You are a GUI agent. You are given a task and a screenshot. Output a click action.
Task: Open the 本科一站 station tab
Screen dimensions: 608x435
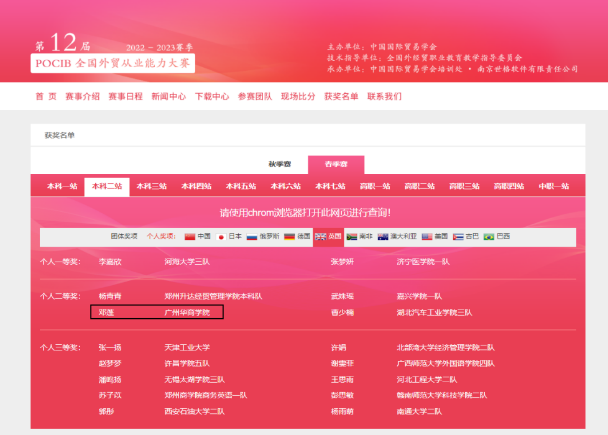[61, 186]
